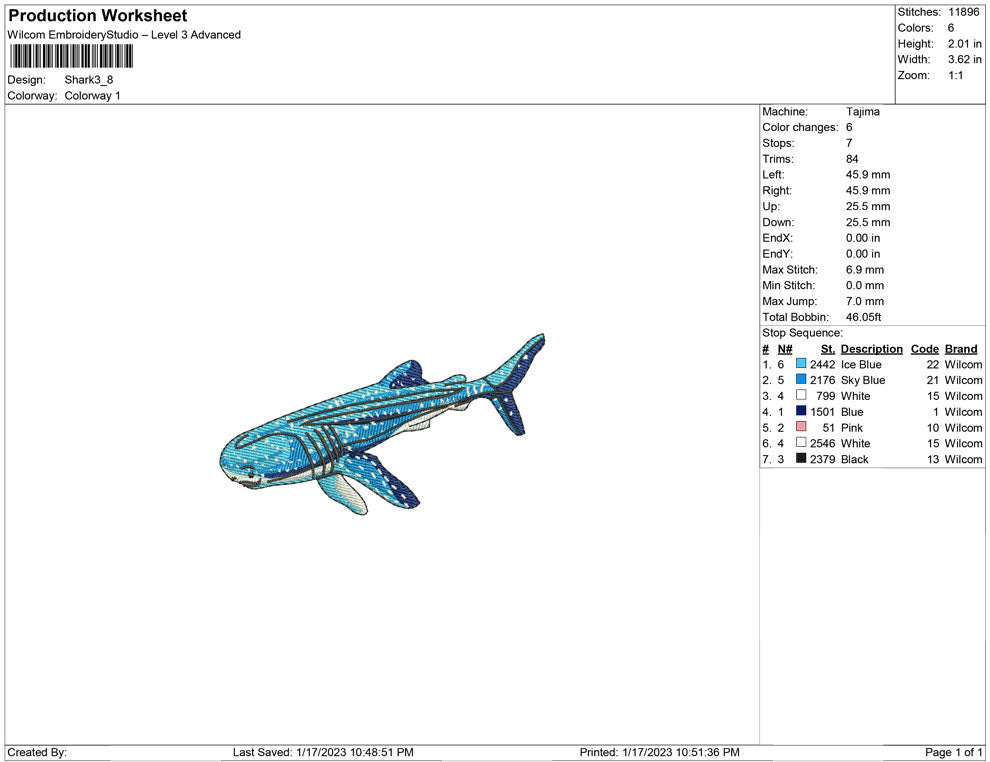Click the Trims value 84

click(852, 158)
